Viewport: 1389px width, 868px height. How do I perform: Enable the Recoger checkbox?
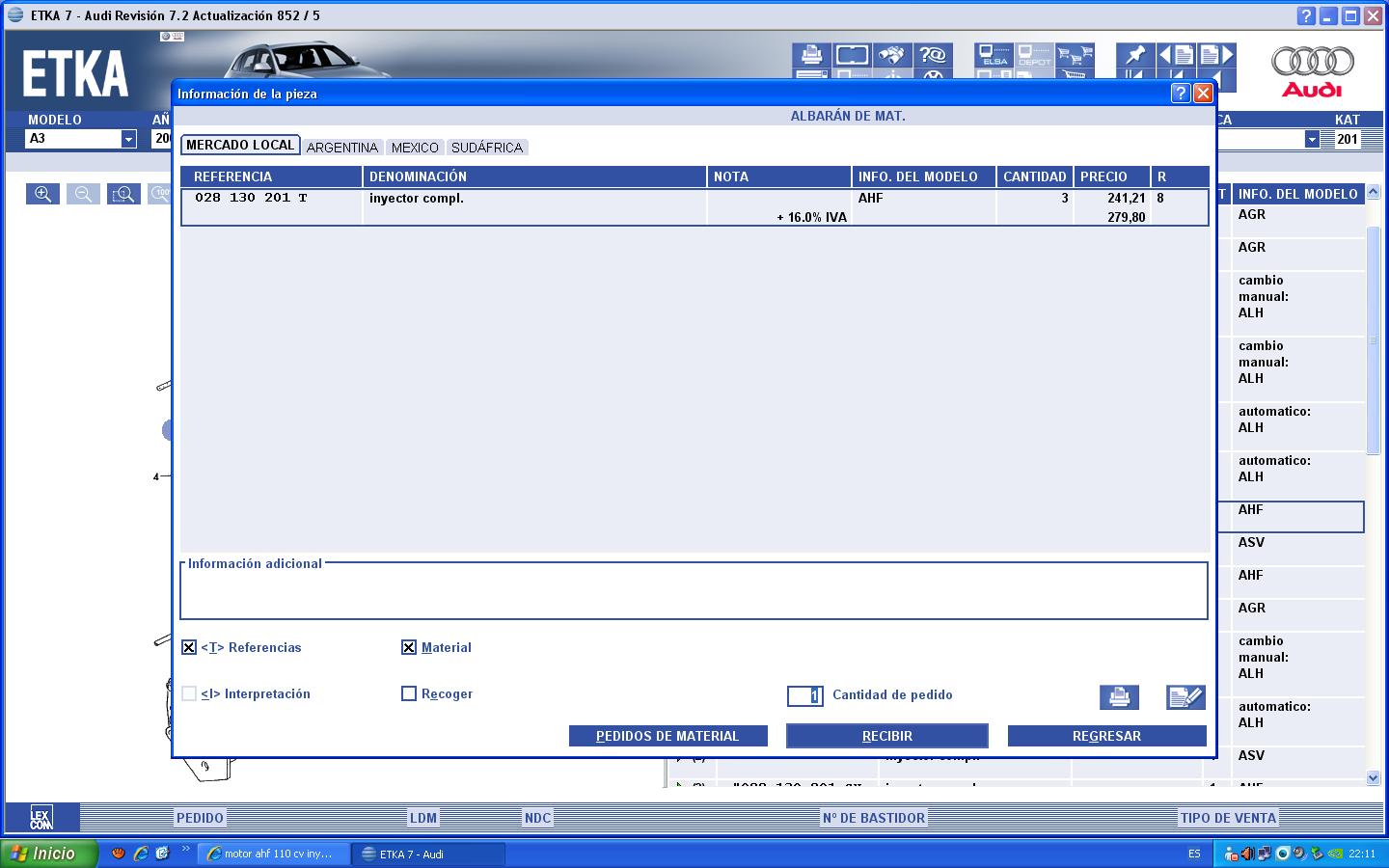pyautogui.click(x=409, y=693)
